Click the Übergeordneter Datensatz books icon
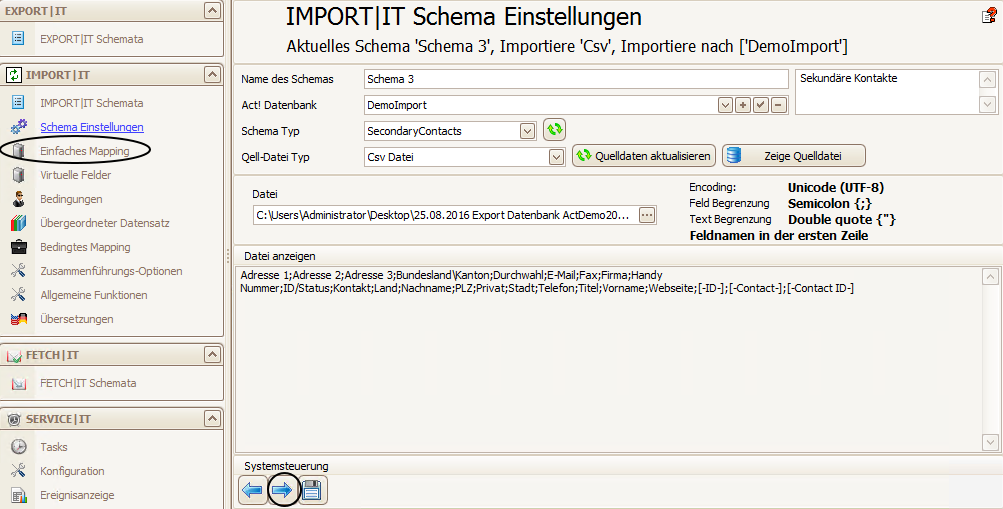1003x509 pixels. 19,223
